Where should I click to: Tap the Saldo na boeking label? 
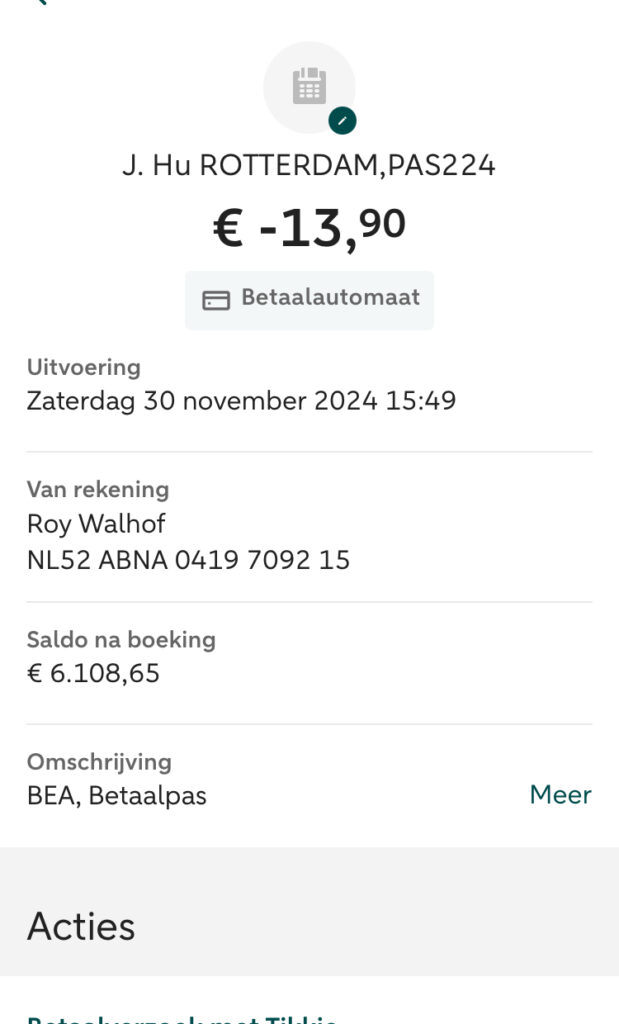[121, 639]
